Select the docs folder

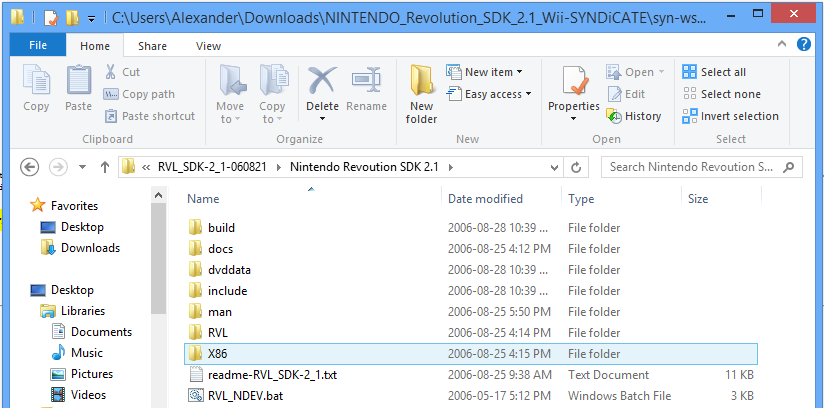(x=471, y=249)
